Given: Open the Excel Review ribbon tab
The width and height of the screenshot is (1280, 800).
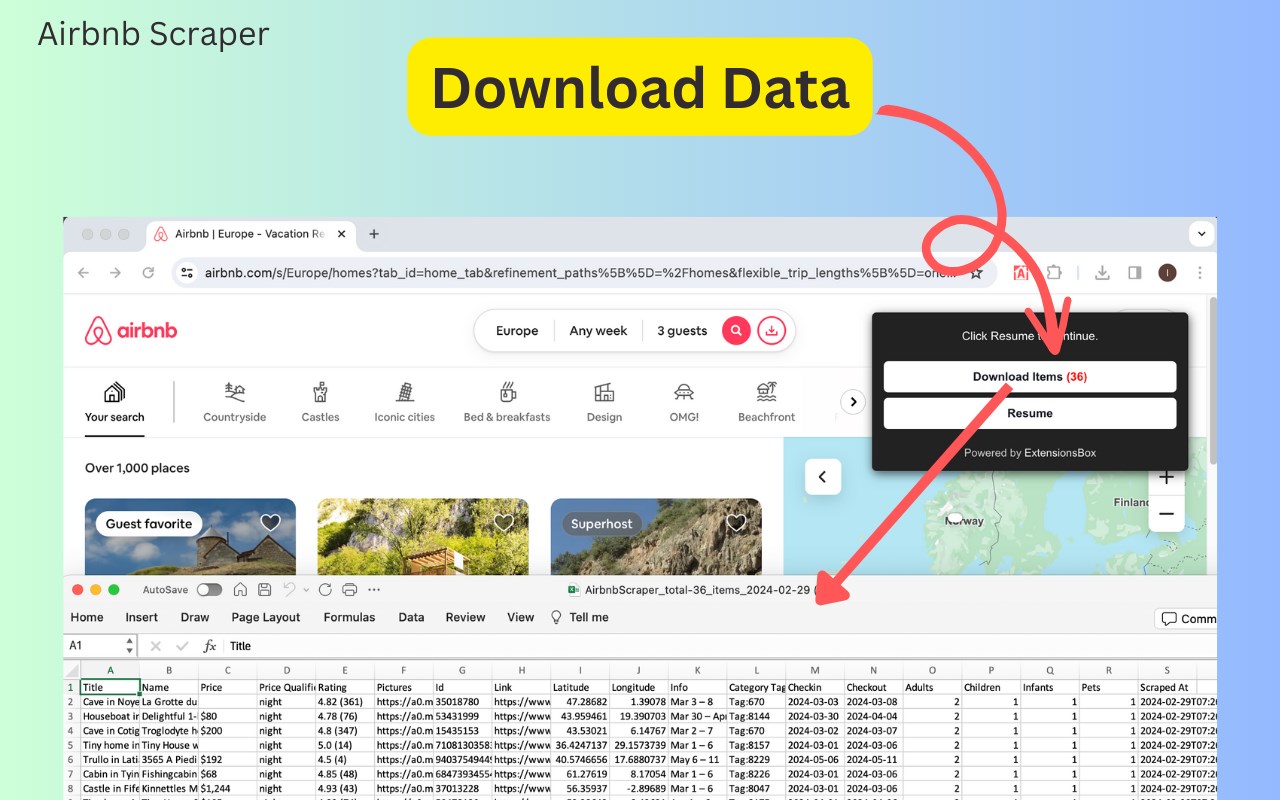Looking at the screenshot, I should coord(465,617).
